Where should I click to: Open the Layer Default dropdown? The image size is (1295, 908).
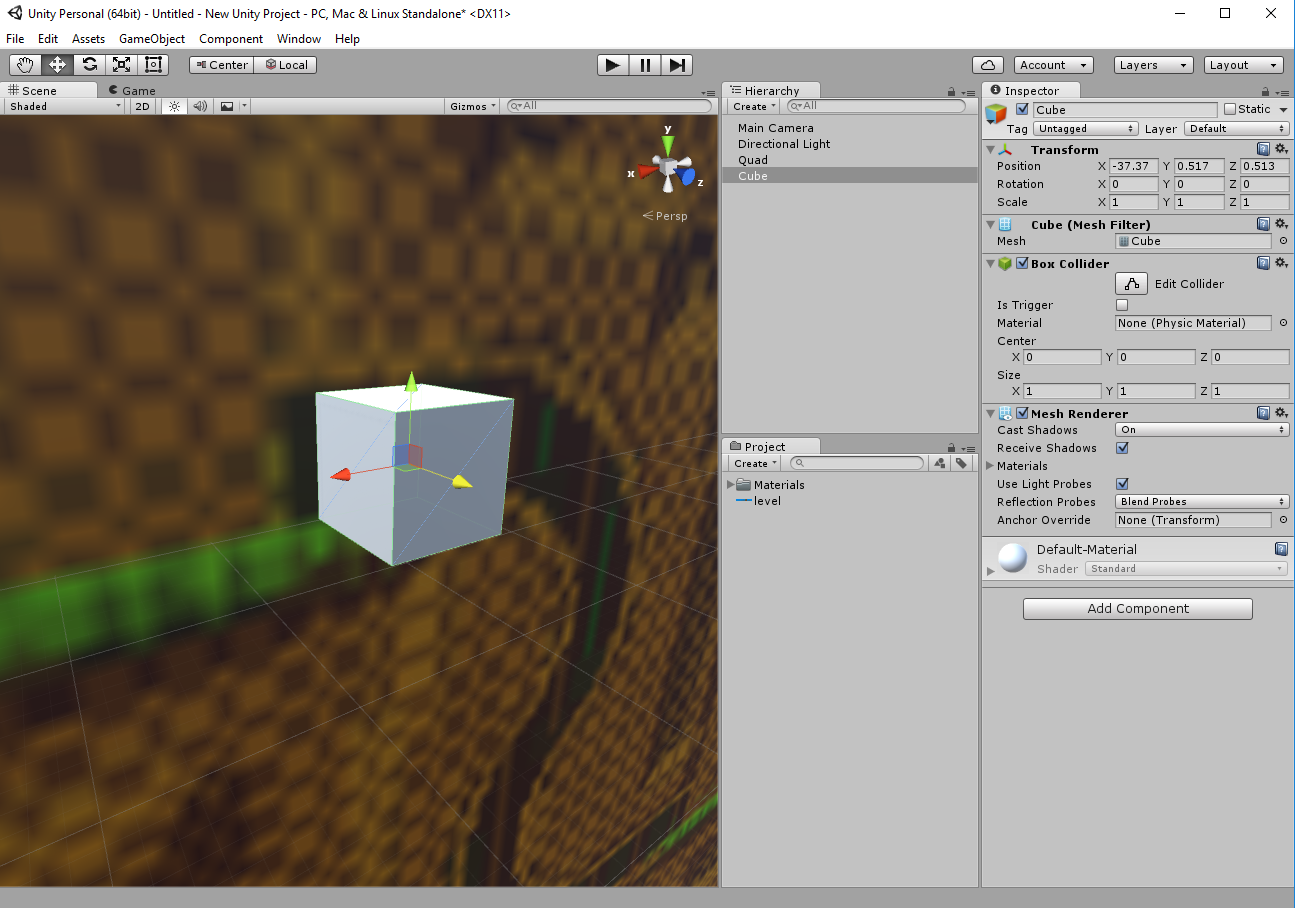click(x=1237, y=129)
